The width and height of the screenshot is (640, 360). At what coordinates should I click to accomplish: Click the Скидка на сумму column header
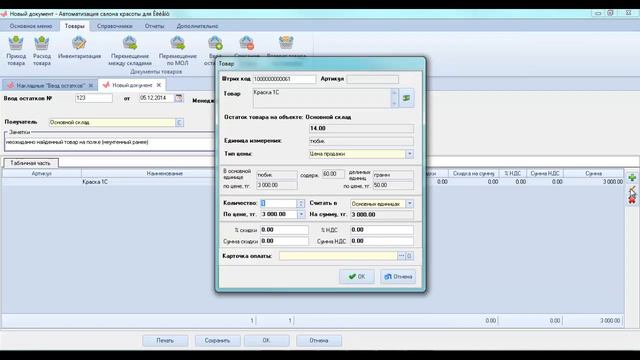point(473,173)
